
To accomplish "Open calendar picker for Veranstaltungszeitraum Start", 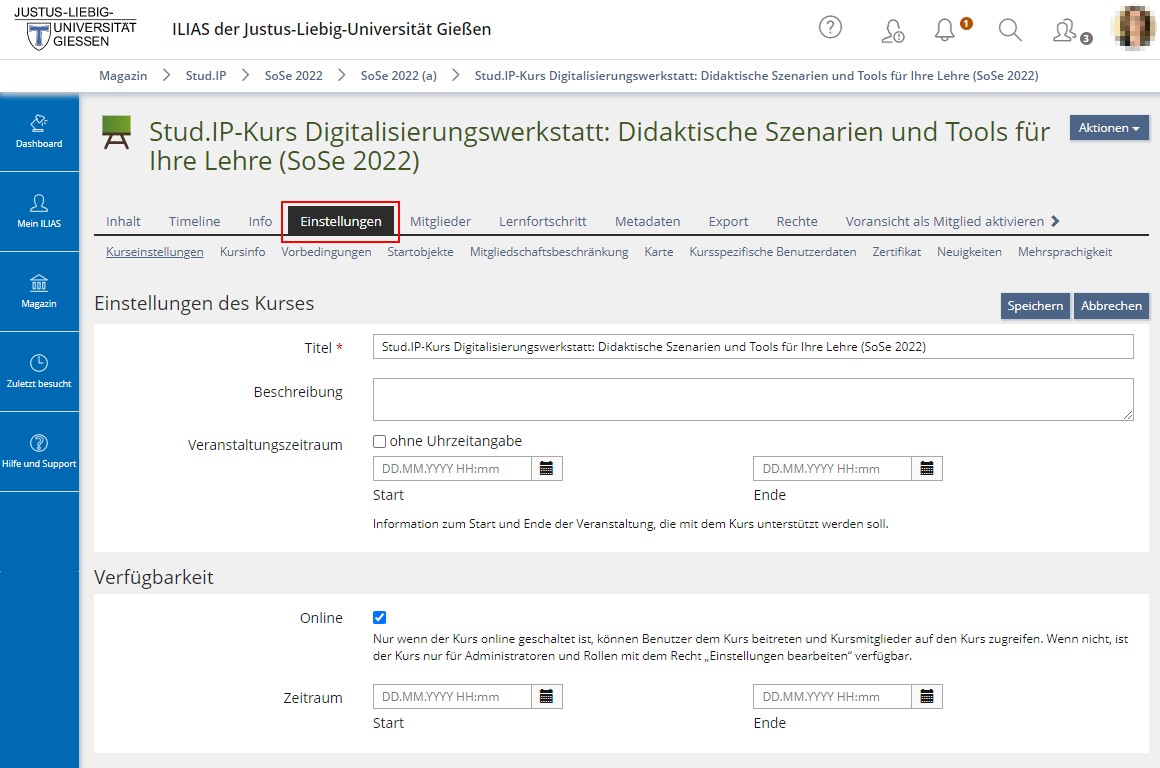I will coord(547,469).
